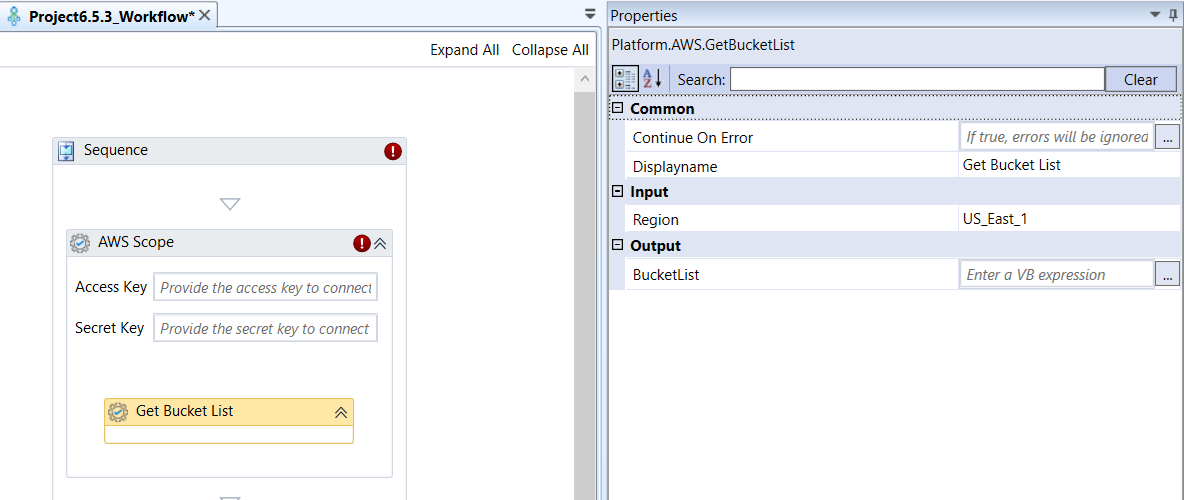Select the AWS Scope title

coord(136,242)
